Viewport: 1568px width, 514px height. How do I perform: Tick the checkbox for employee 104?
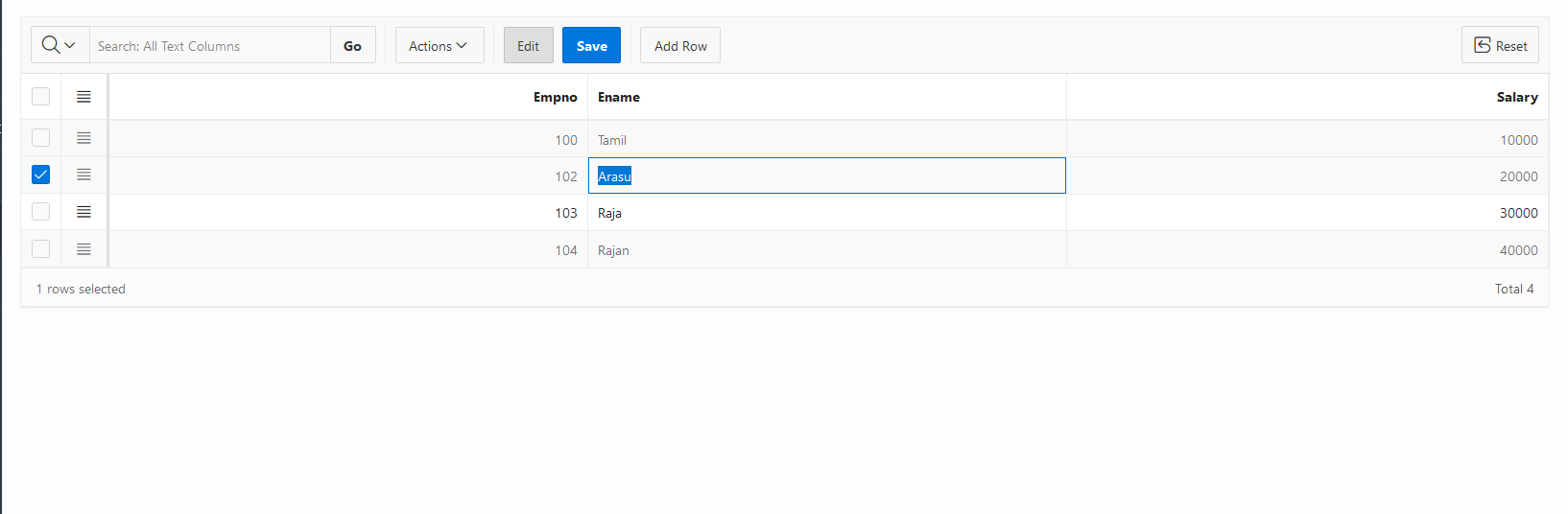tap(40, 249)
